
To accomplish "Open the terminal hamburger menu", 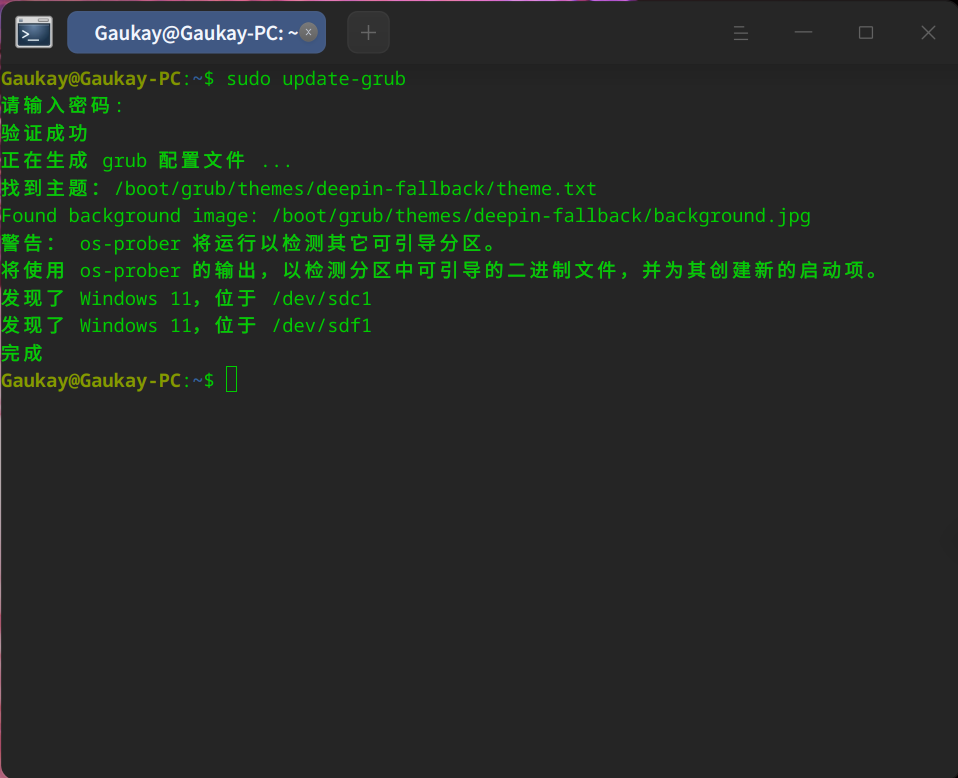I will tap(740, 32).
